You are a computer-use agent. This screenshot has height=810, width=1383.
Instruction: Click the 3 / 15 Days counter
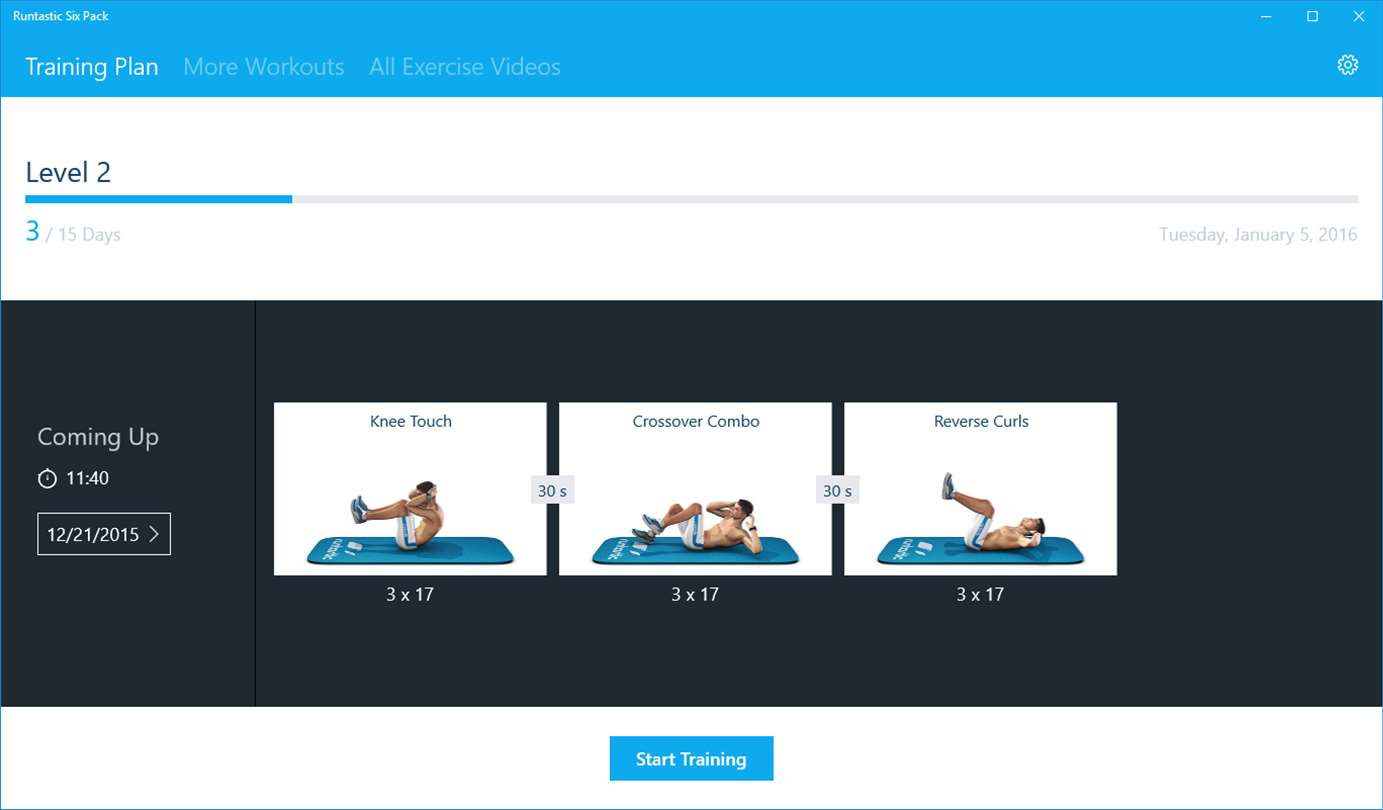point(73,234)
